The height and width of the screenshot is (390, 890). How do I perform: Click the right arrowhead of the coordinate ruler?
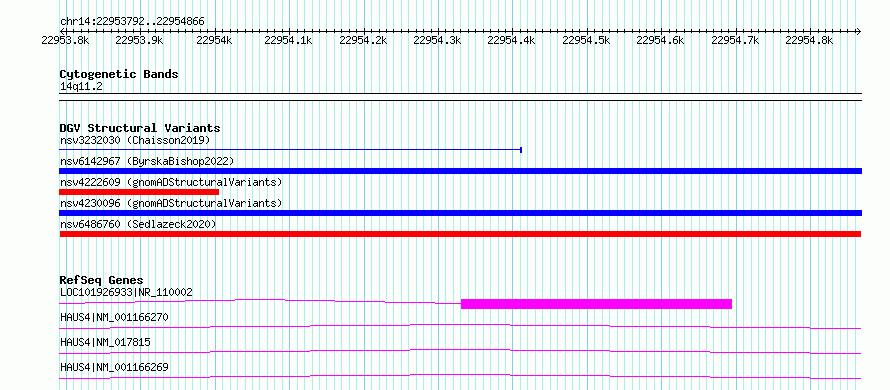(859, 31)
